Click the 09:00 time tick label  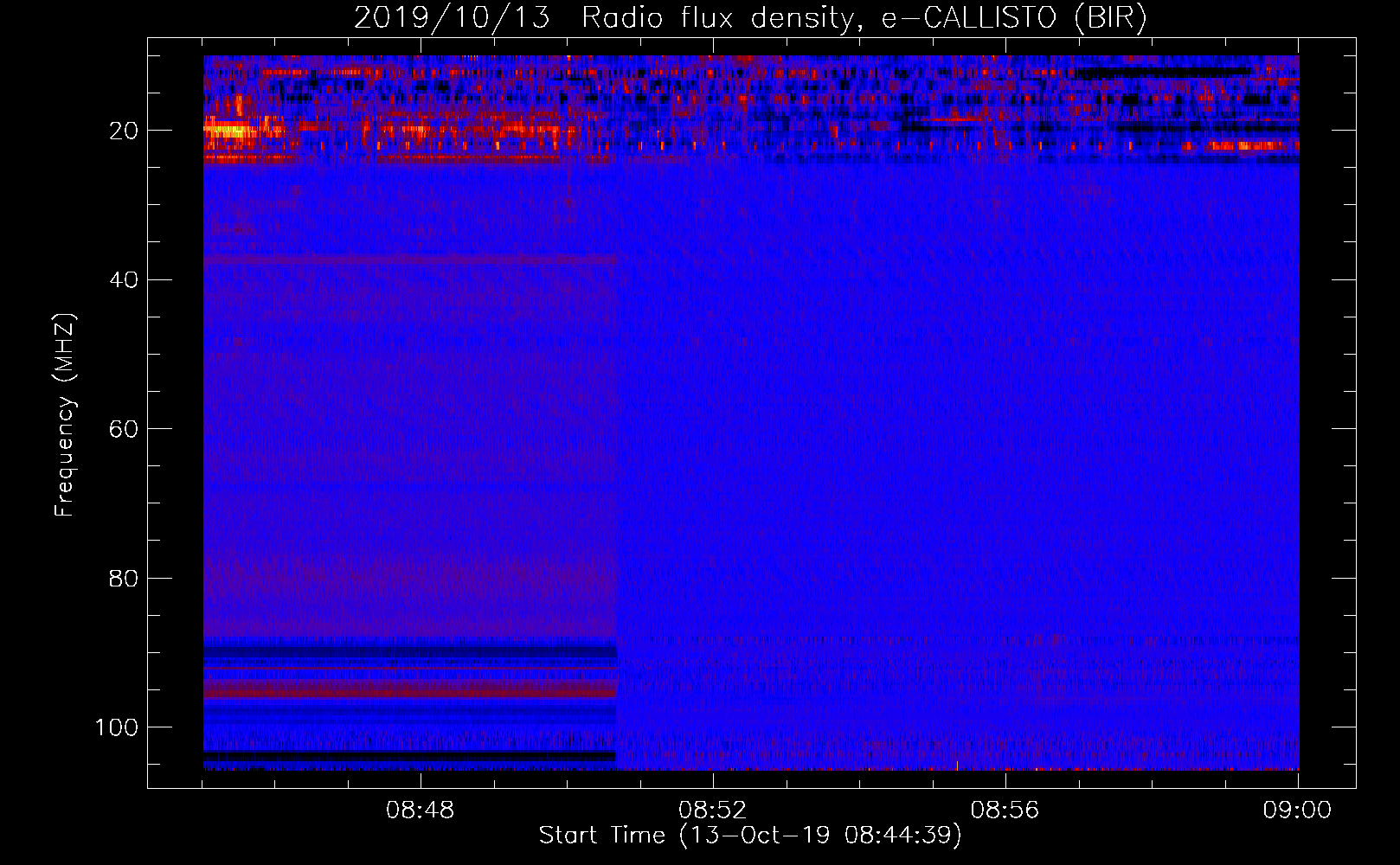click(x=1297, y=811)
